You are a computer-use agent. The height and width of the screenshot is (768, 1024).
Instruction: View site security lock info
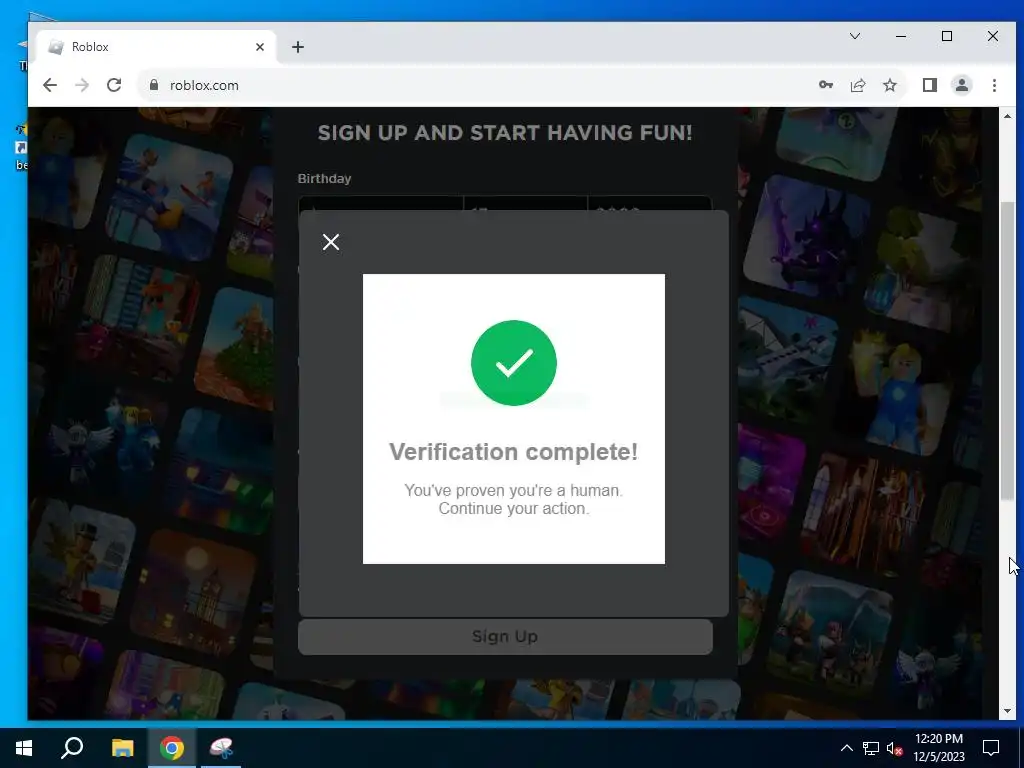[154, 85]
